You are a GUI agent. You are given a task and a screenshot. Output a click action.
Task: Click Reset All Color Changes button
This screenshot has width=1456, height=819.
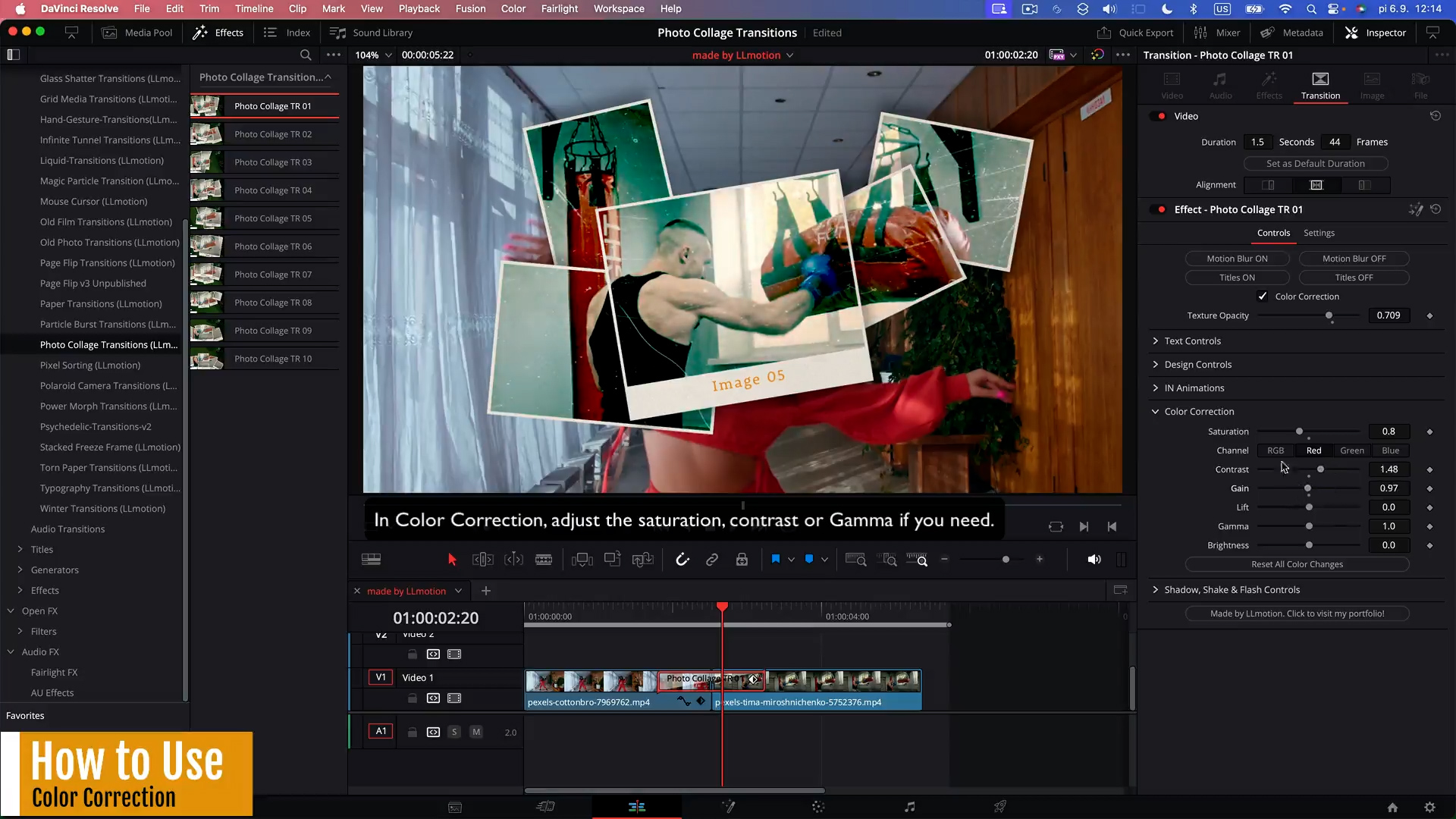(1297, 564)
